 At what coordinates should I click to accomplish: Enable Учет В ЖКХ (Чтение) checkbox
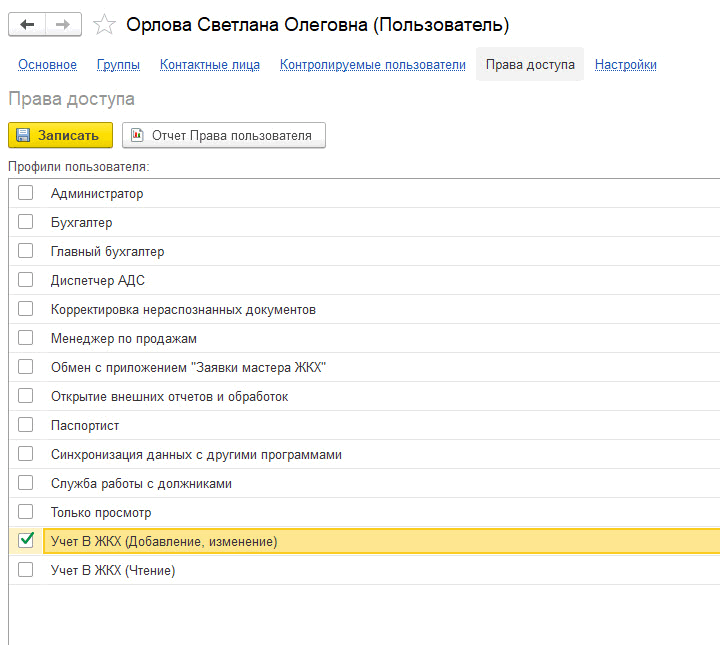pyautogui.click(x=26, y=570)
